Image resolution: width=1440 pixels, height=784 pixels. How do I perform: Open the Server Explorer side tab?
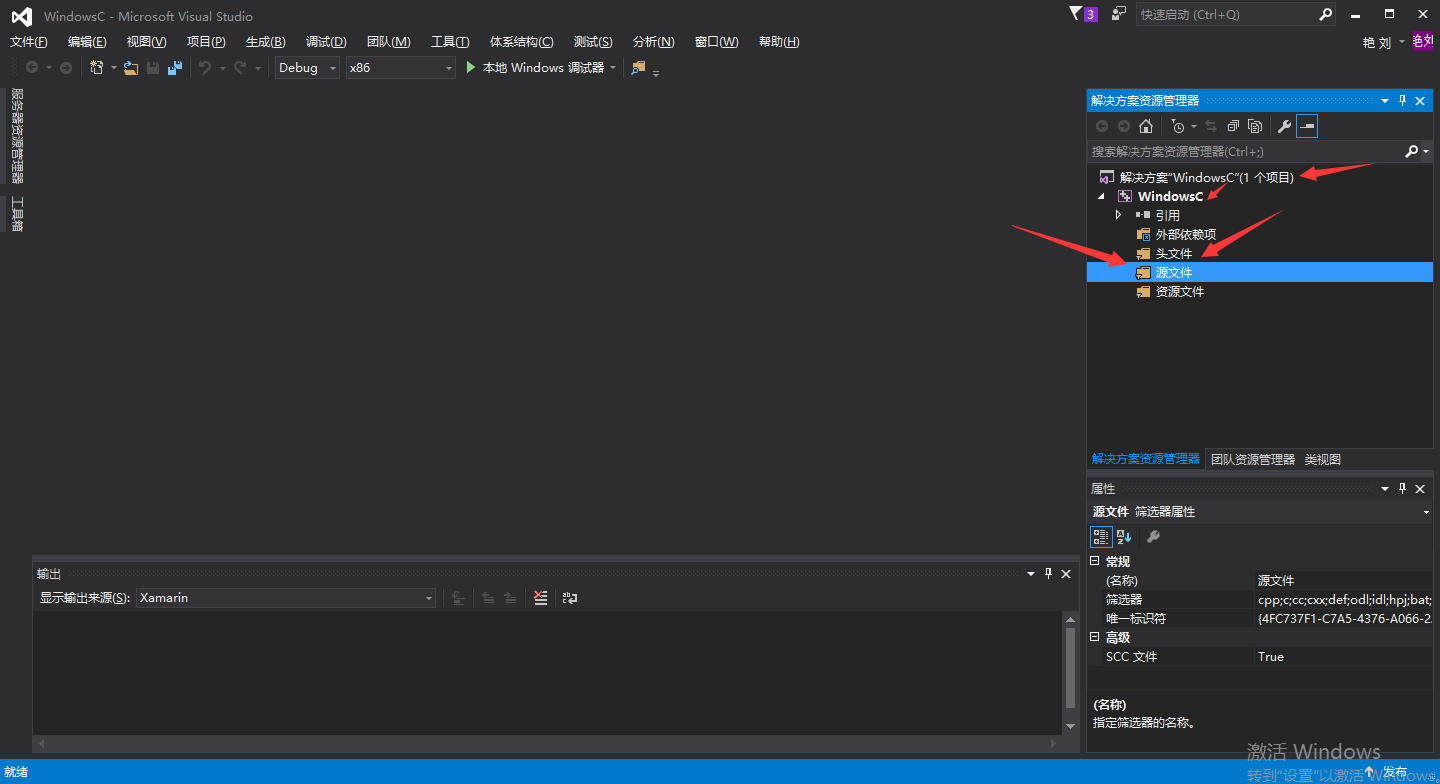click(x=17, y=136)
